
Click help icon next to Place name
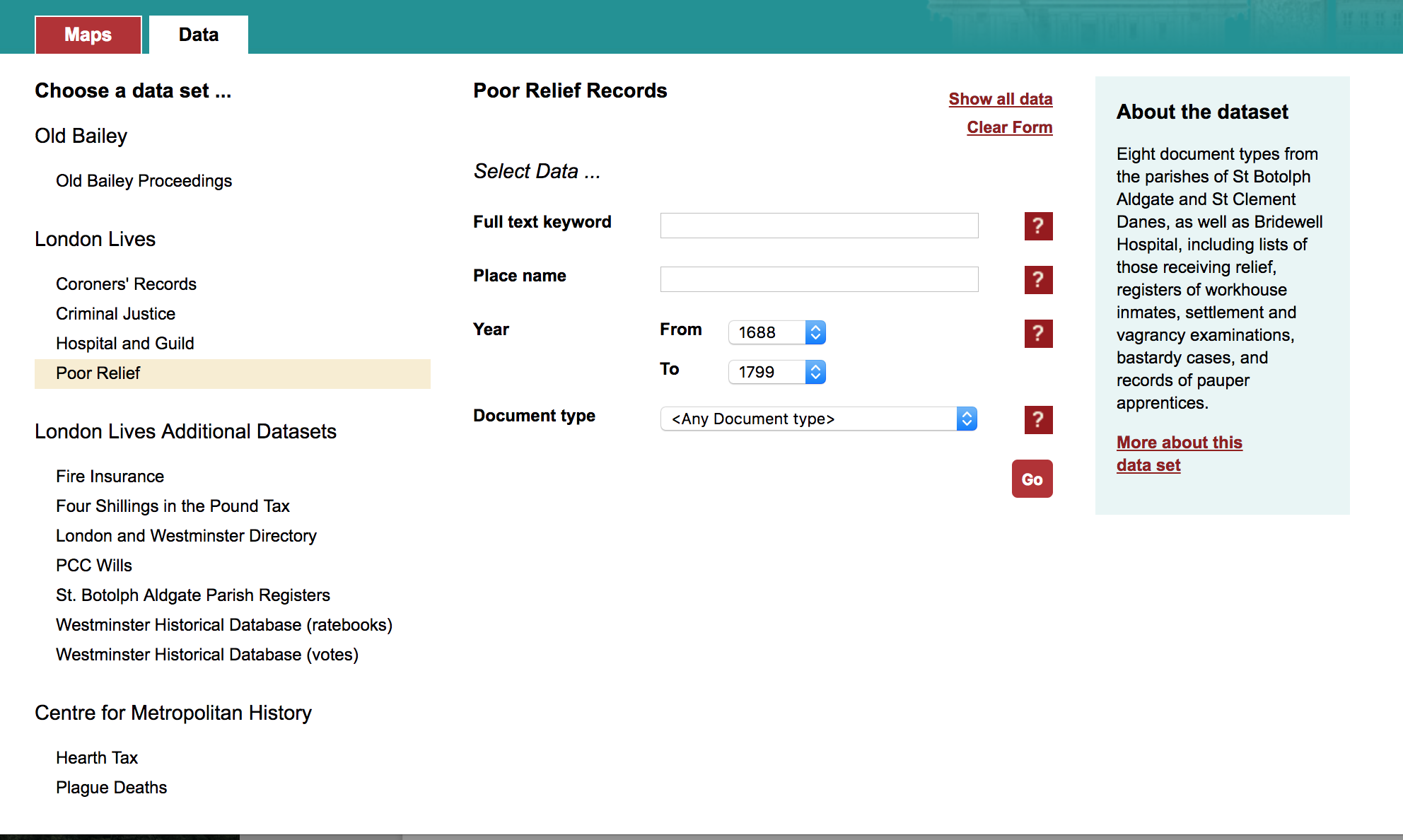click(x=1038, y=280)
